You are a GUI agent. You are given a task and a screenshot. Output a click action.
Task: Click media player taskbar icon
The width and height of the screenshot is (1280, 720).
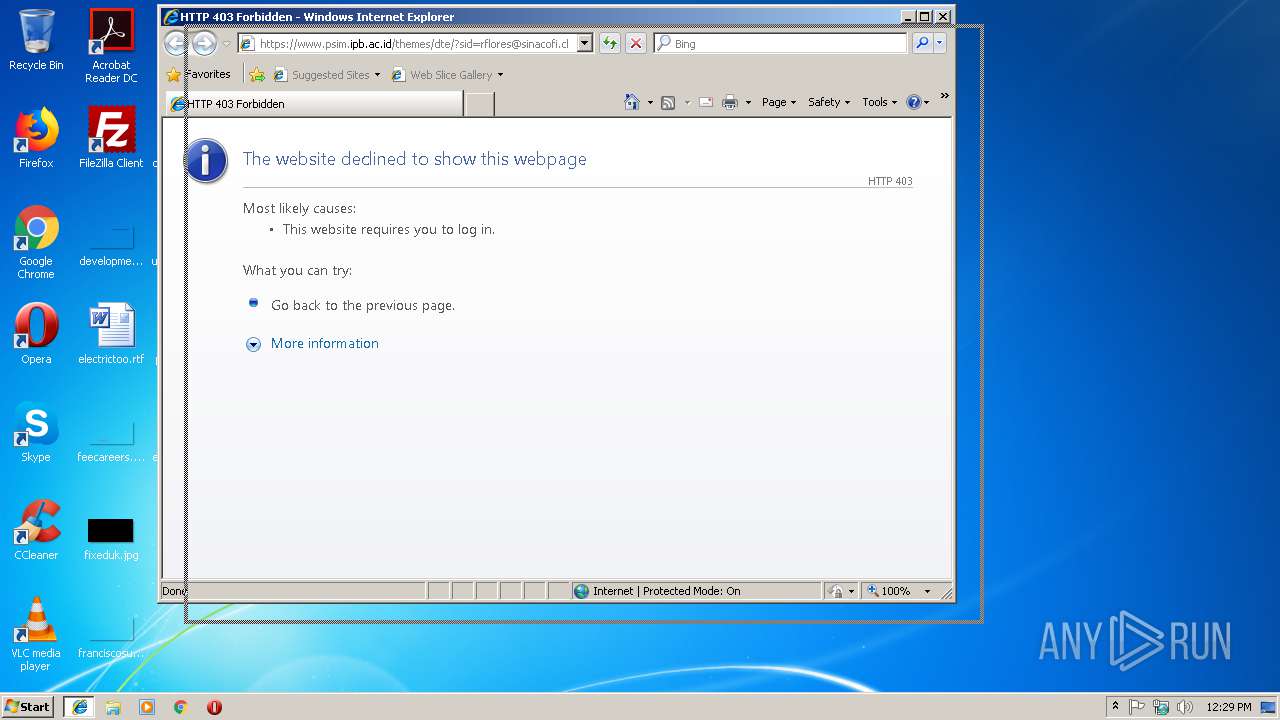coord(147,707)
